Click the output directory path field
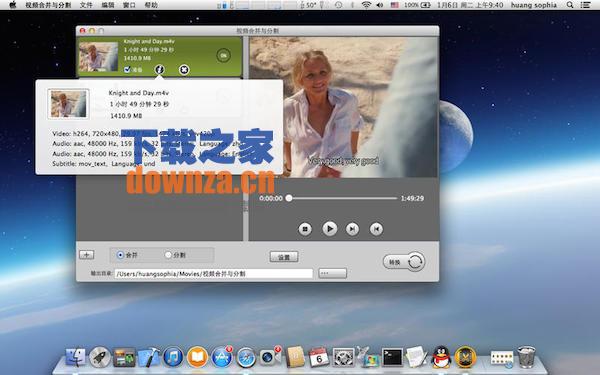600x375 pixels. 214,274
